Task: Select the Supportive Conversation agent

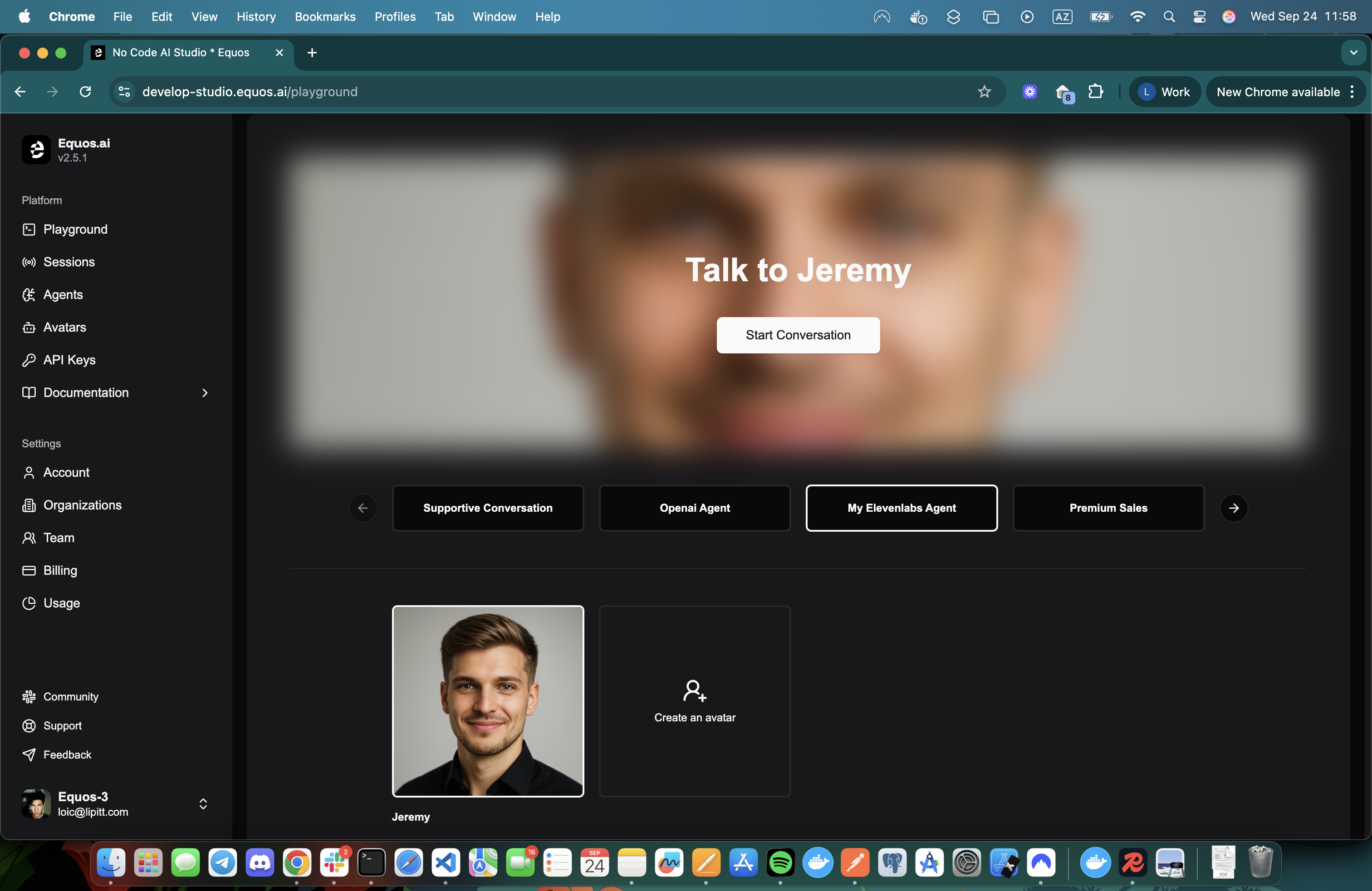Action: (488, 508)
